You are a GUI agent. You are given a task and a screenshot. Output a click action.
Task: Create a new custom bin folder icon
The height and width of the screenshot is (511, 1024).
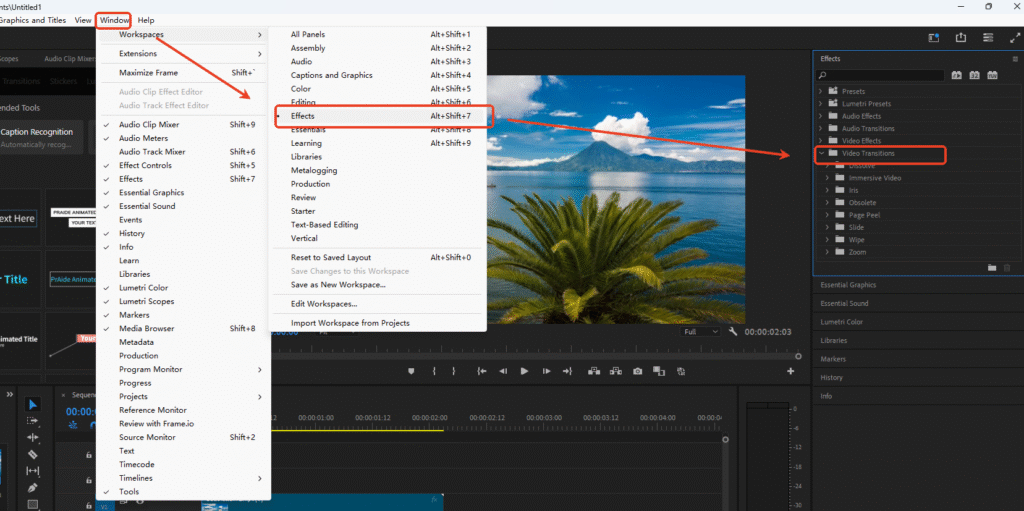(x=991, y=267)
